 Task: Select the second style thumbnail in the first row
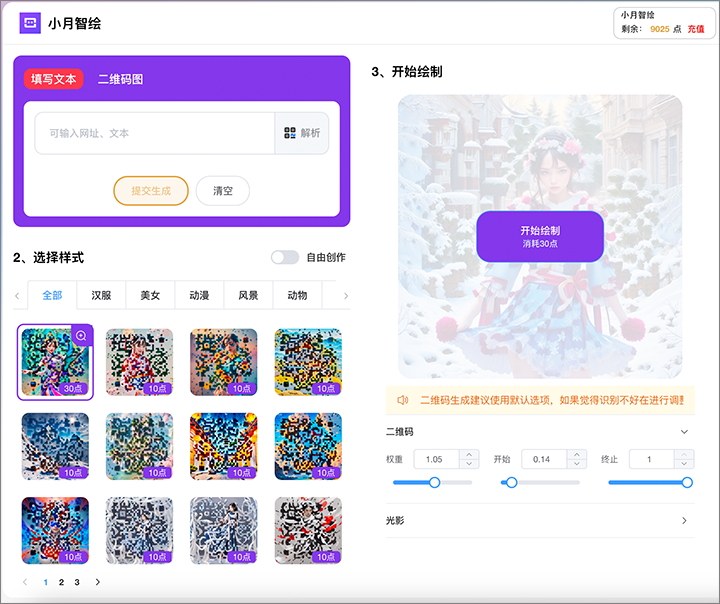140,362
